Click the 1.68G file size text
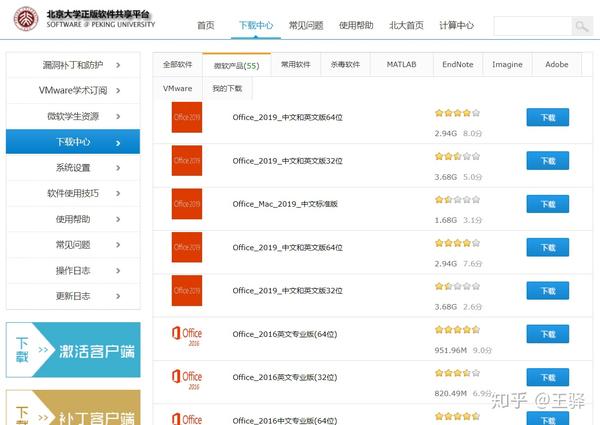Image resolution: width=600 pixels, height=425 pixels. coord(446,220)
